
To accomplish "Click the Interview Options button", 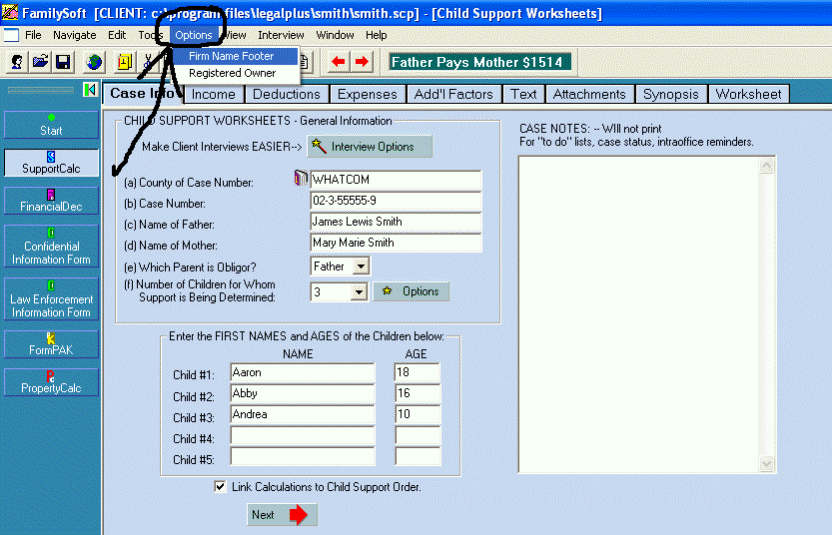I will [369, 146].
